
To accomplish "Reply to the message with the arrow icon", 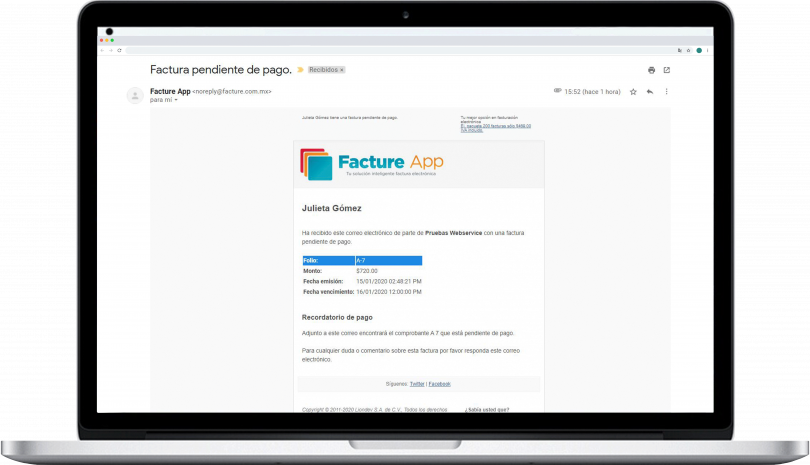I will tap(649, 92).
